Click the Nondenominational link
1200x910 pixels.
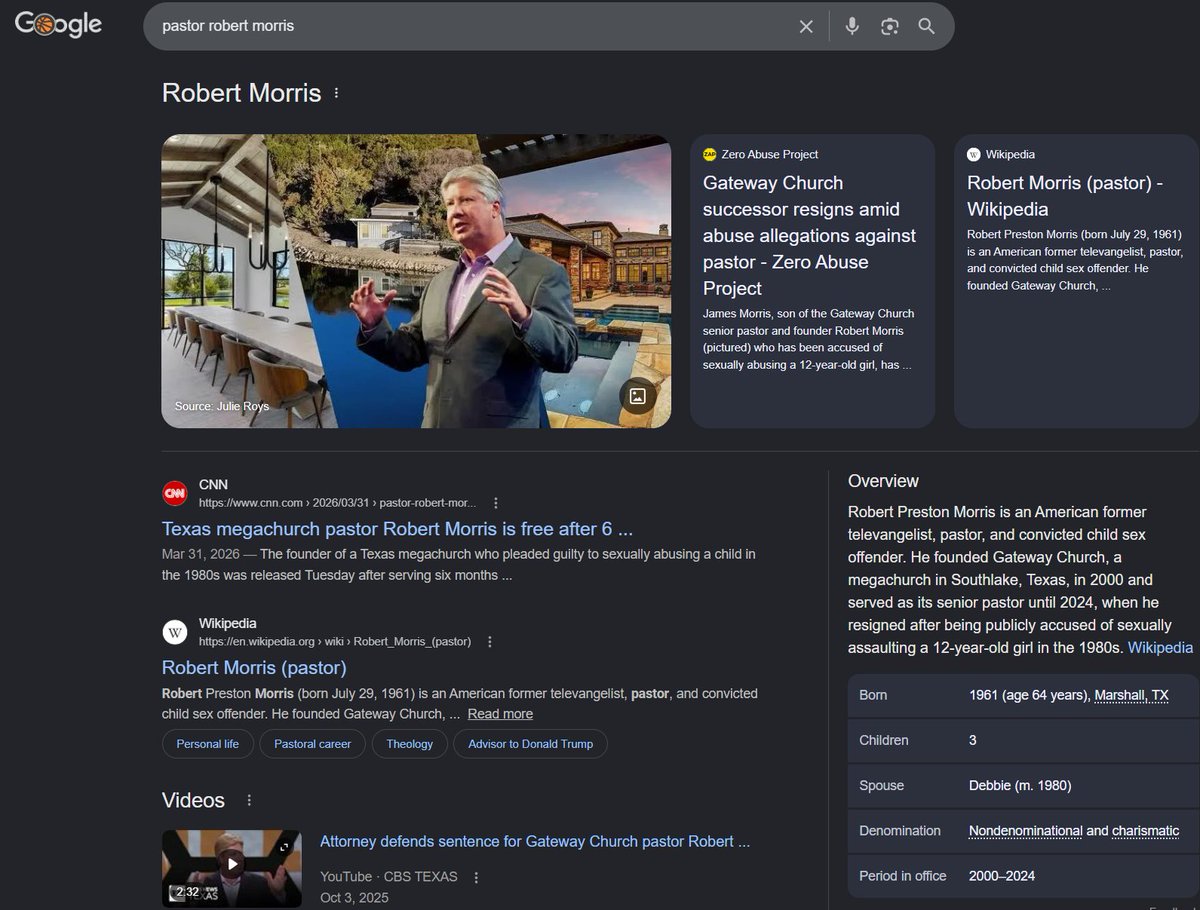[1026, 831]
